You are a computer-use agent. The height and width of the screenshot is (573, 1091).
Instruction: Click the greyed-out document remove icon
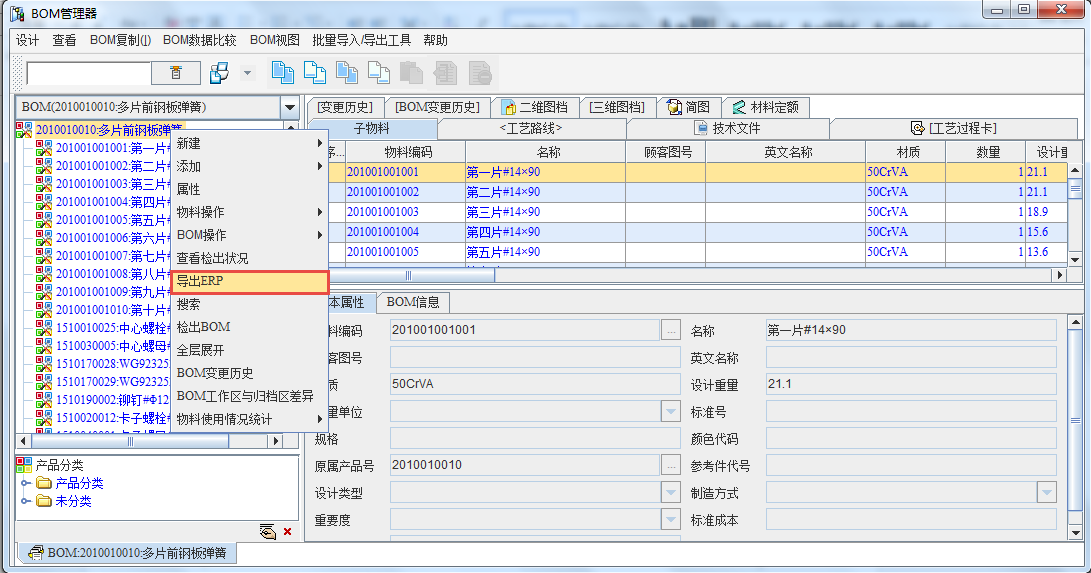point(480,72)
